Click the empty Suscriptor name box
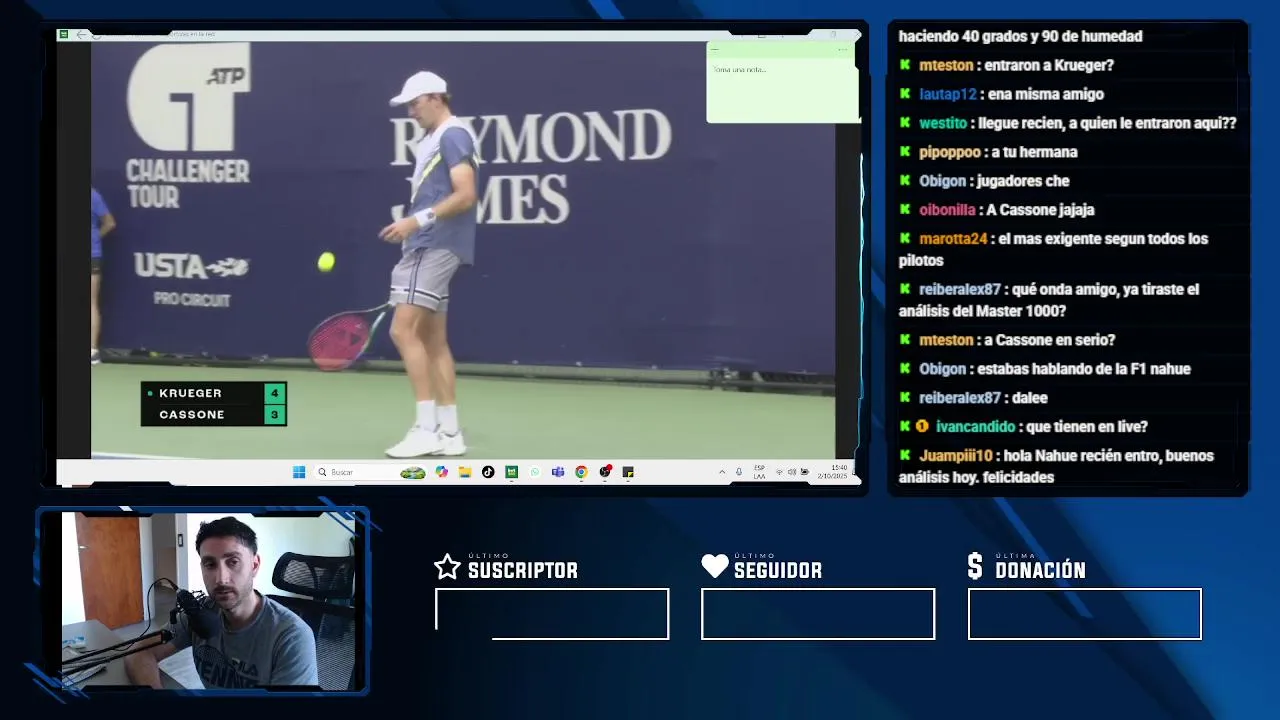The height and width of the screenshot is (720, 1280). coord(552,614)
